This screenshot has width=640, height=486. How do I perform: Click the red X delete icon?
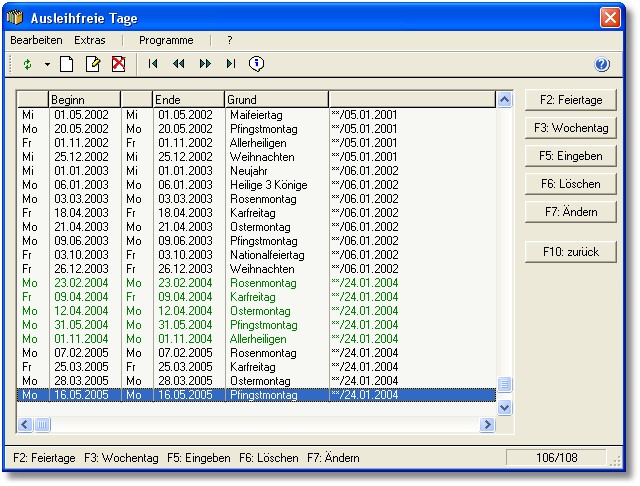[x=118, y=64]
